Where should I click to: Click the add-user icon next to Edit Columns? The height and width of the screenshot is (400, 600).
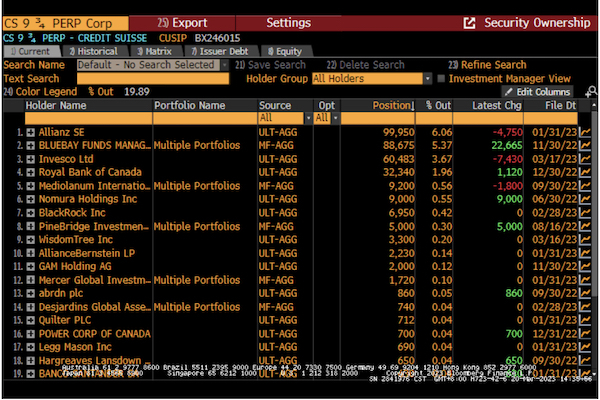[591, 92]
